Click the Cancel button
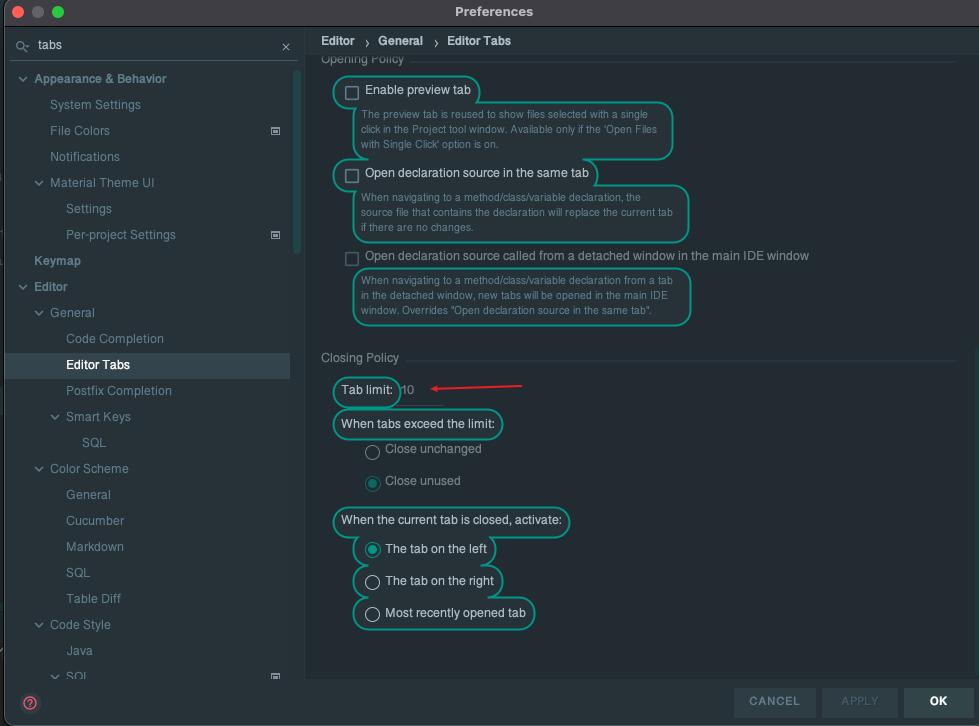Screen dimensions: 979x726 [x=774, y=701]
